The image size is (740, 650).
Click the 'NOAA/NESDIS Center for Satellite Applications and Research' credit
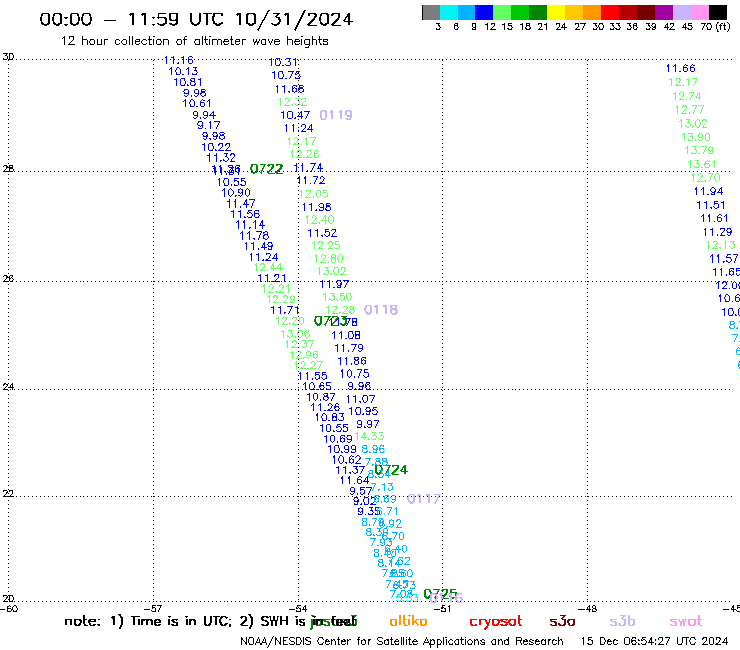[x=402, y=641]
